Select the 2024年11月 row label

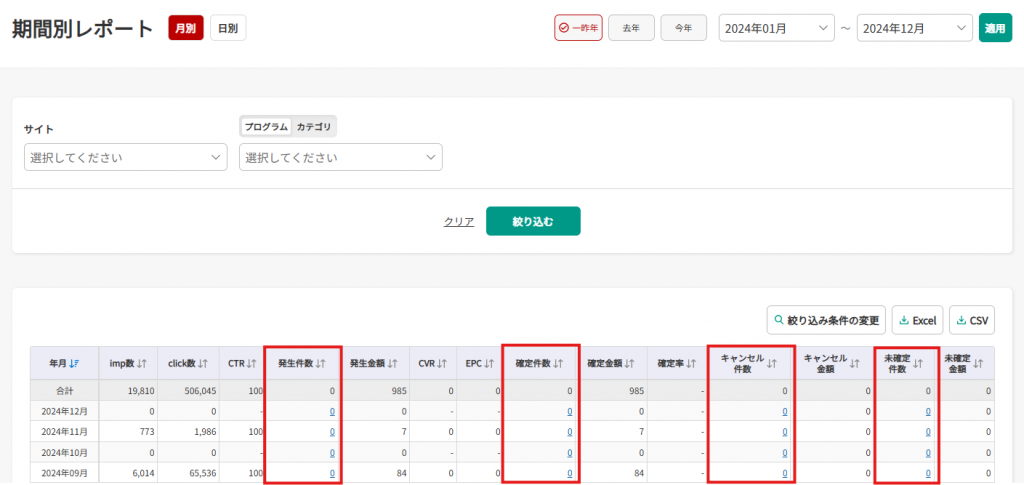[x=64, y=431]
